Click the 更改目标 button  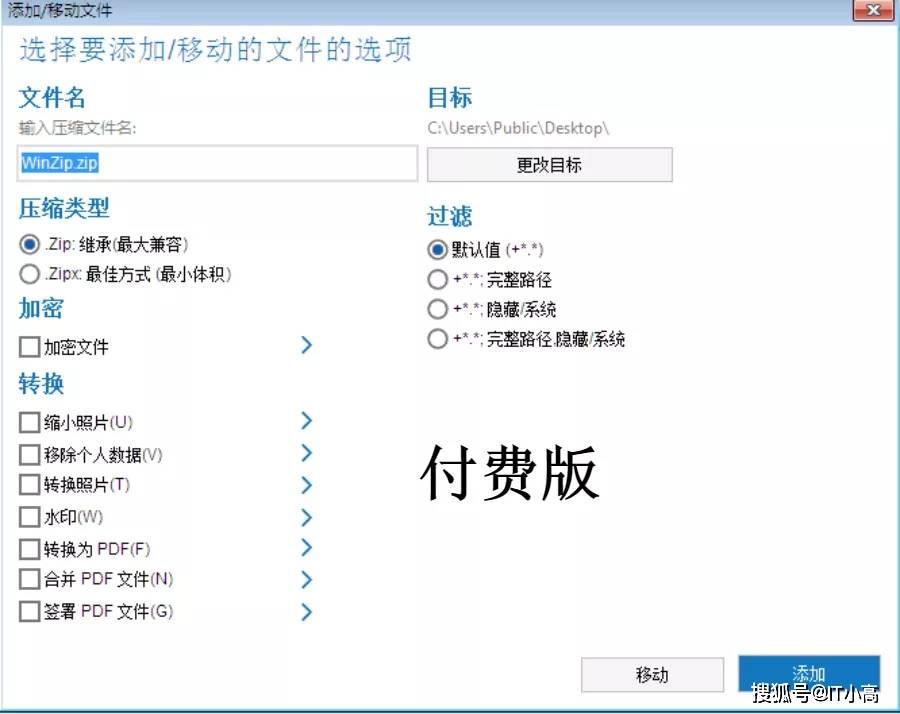click(549, 165)
